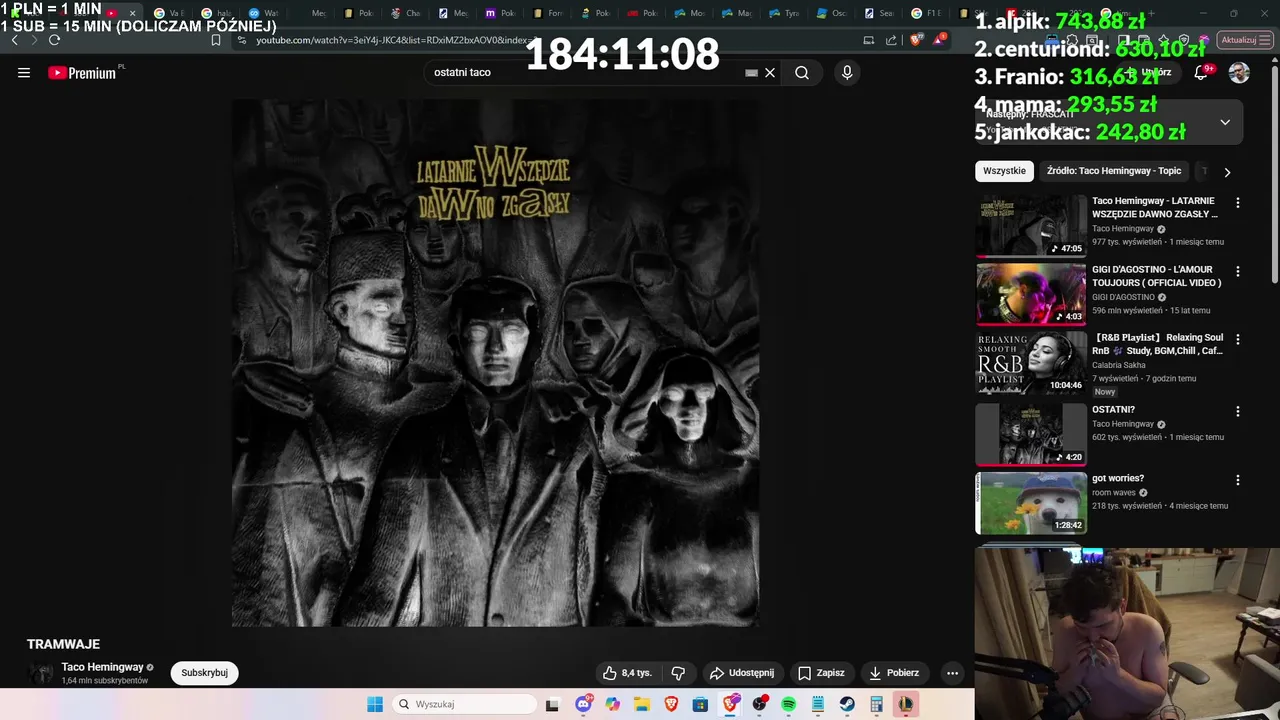Click the Udostępnij share button
This screenshot has width=1280, height=720.
click(742, 673)
